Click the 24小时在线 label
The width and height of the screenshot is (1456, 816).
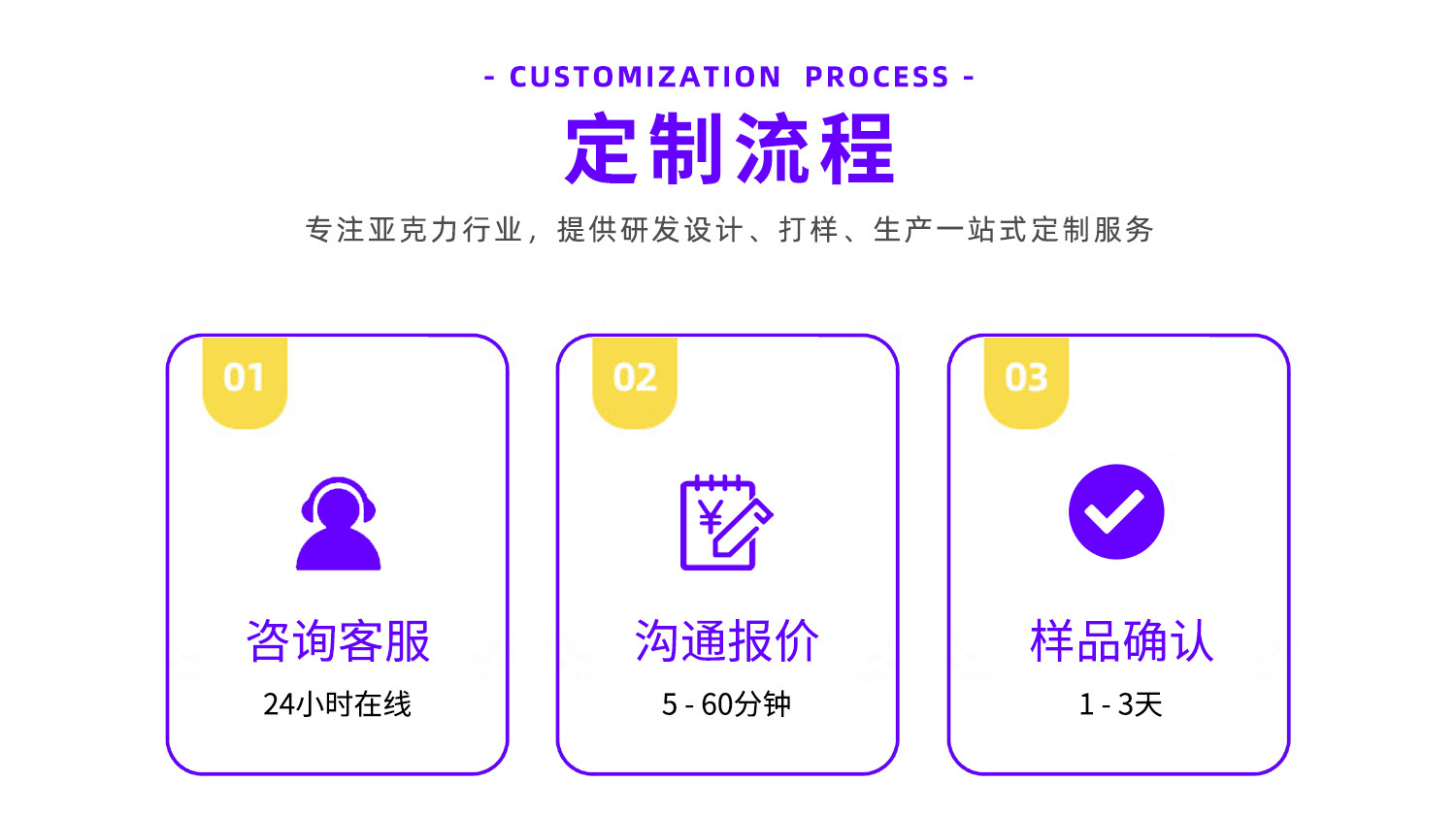pyautogui.click(x=338, y=703)
